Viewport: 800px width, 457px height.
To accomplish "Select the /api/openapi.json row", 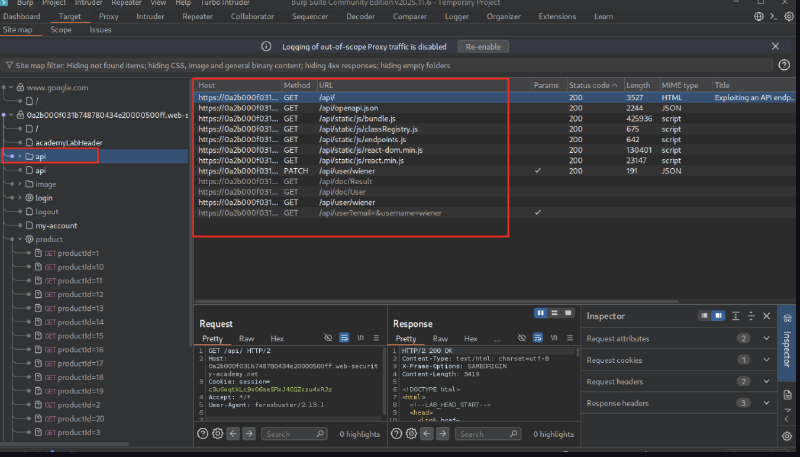I will [x=494, y=108].
